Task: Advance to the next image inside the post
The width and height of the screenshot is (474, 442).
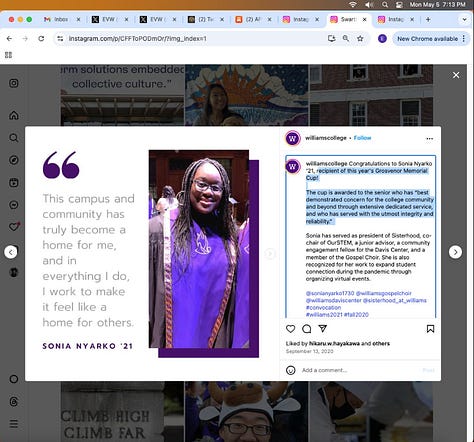Action: click(x=270, y=254)
